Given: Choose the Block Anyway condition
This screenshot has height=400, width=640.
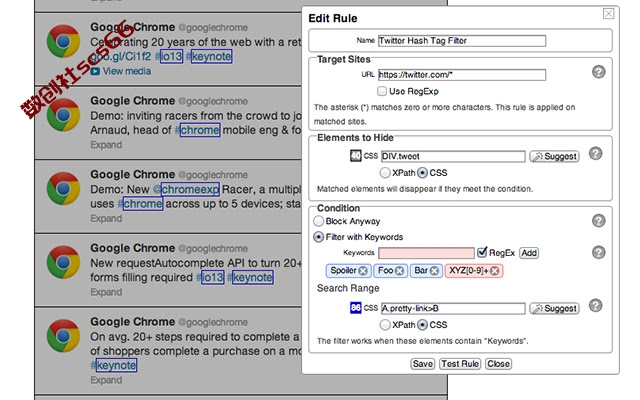Looking at the screenshot, I should pos(318,221).
